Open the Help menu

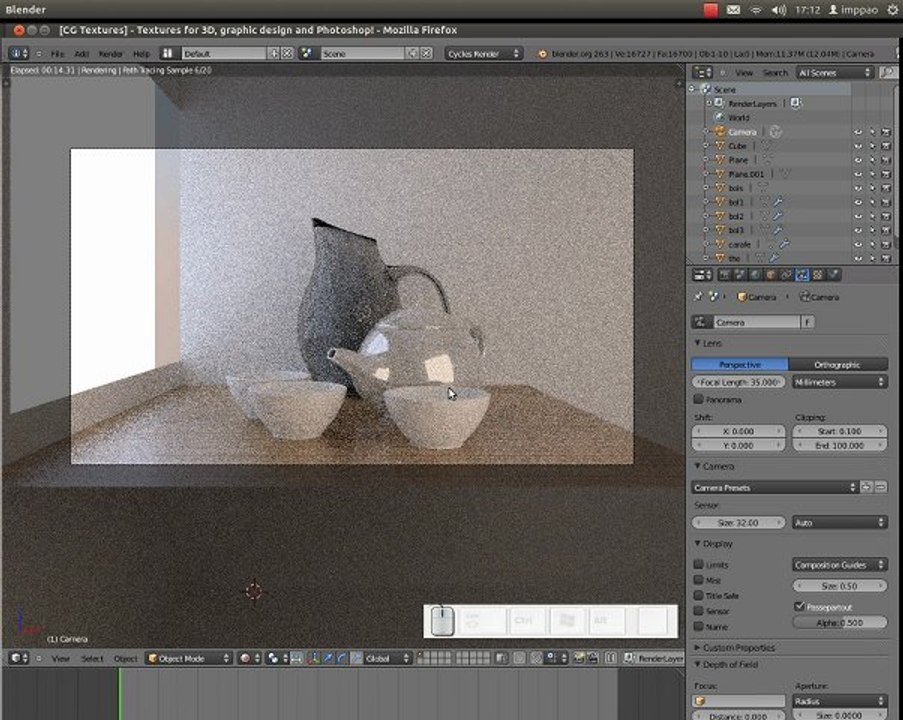(142, 54)
